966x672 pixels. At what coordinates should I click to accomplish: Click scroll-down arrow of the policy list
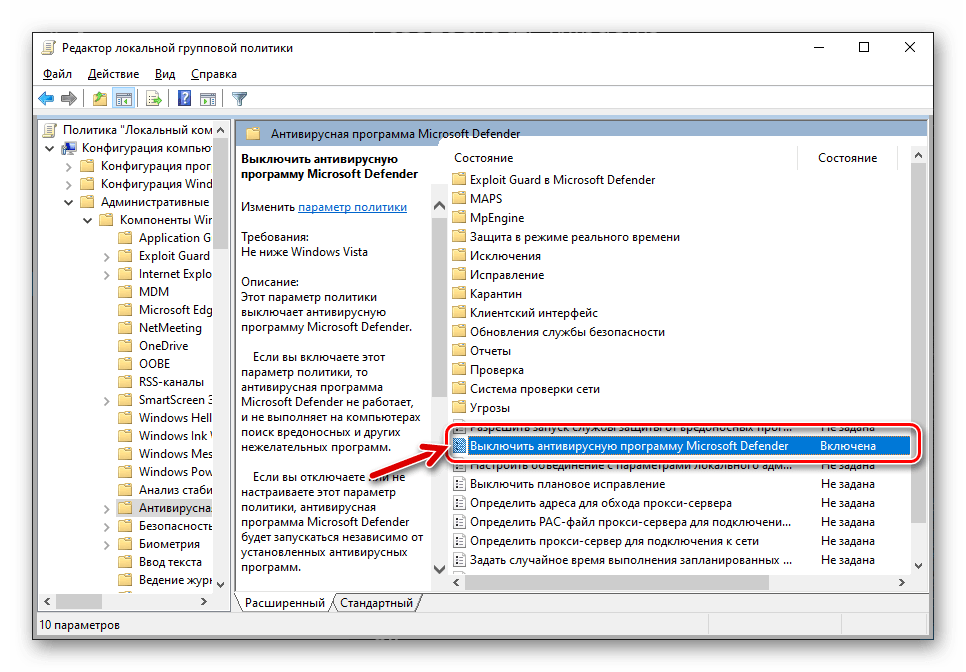918,565
